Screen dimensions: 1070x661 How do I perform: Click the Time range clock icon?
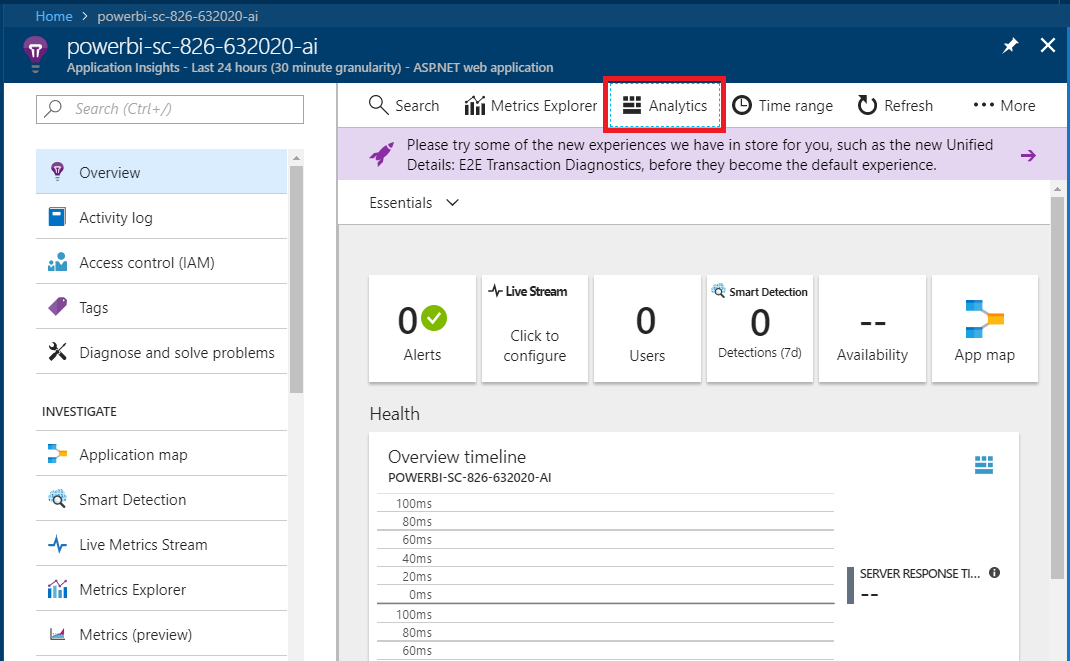(x=742, y=106)
